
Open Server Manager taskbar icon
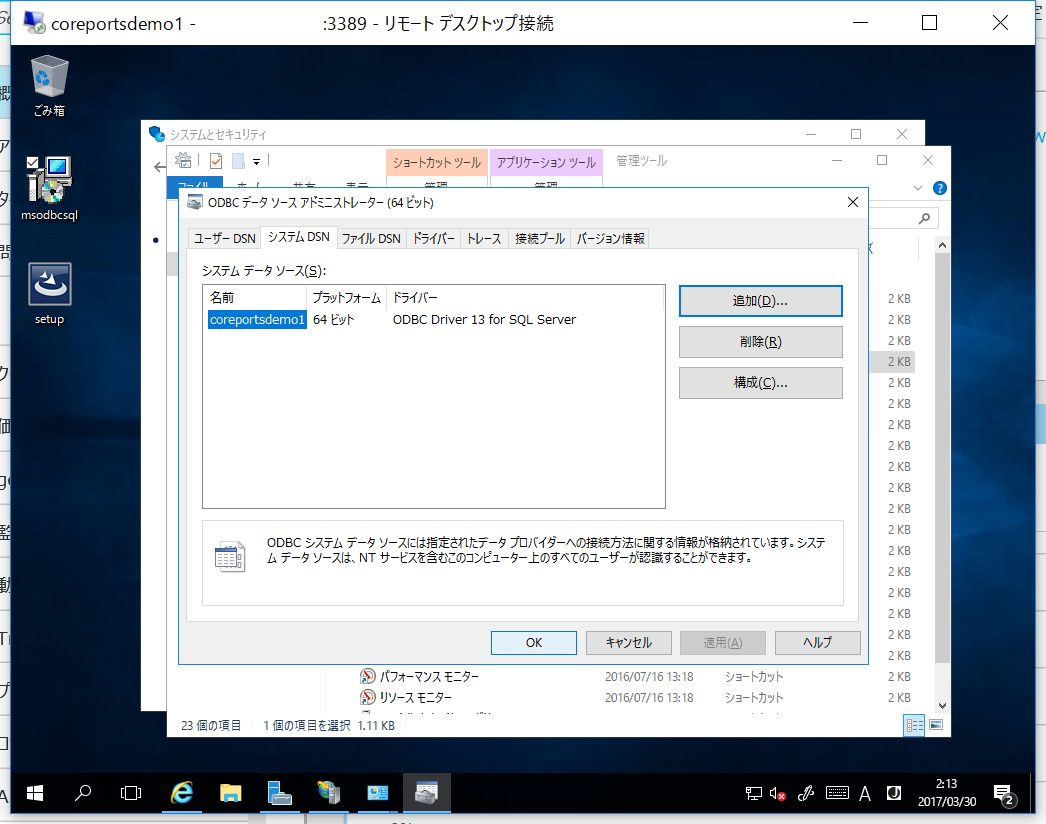pyautogui.click(x=280, y=793)
